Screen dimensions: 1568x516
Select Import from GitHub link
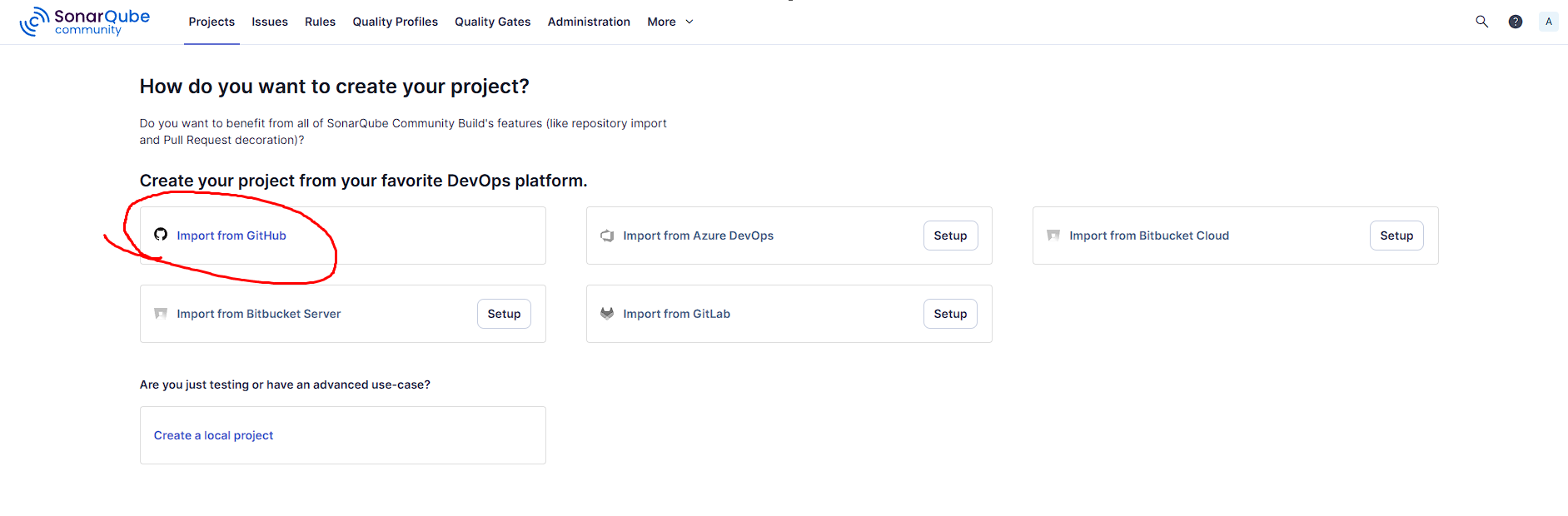pos(231,236)
